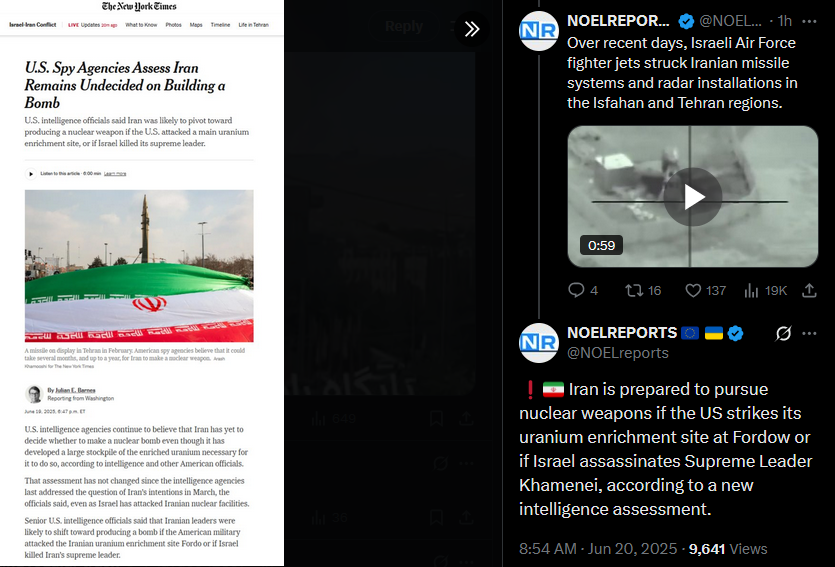Open the truncated @NOEL... handle link
The image size is (835, 567).
coord(730,21)
